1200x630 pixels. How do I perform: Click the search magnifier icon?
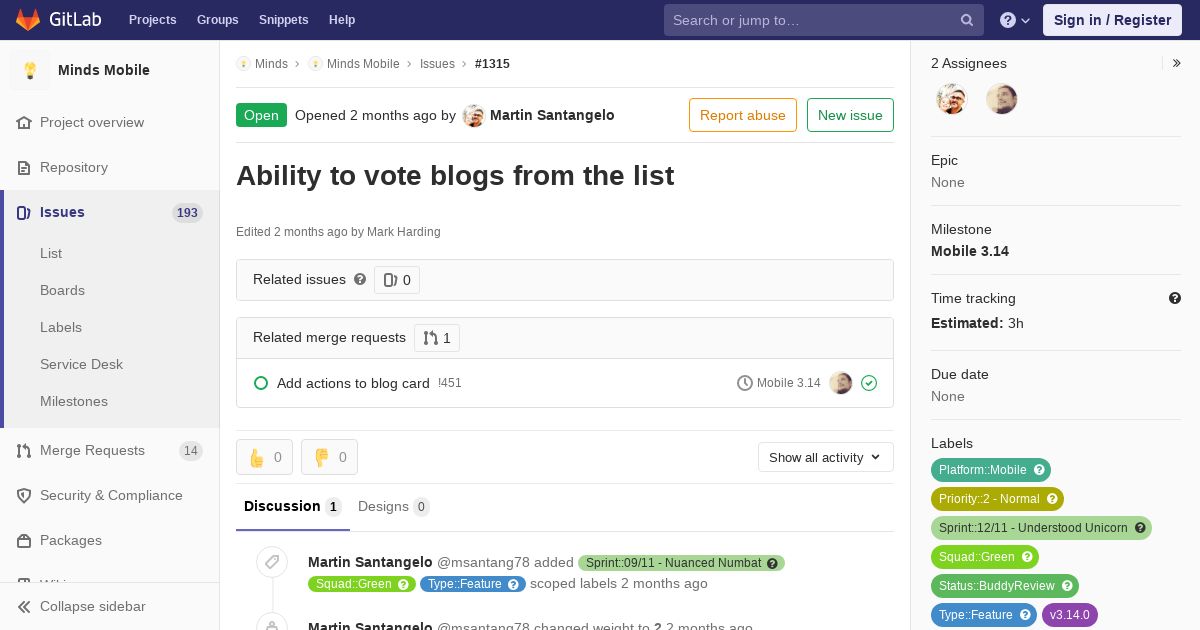point(967,20)
